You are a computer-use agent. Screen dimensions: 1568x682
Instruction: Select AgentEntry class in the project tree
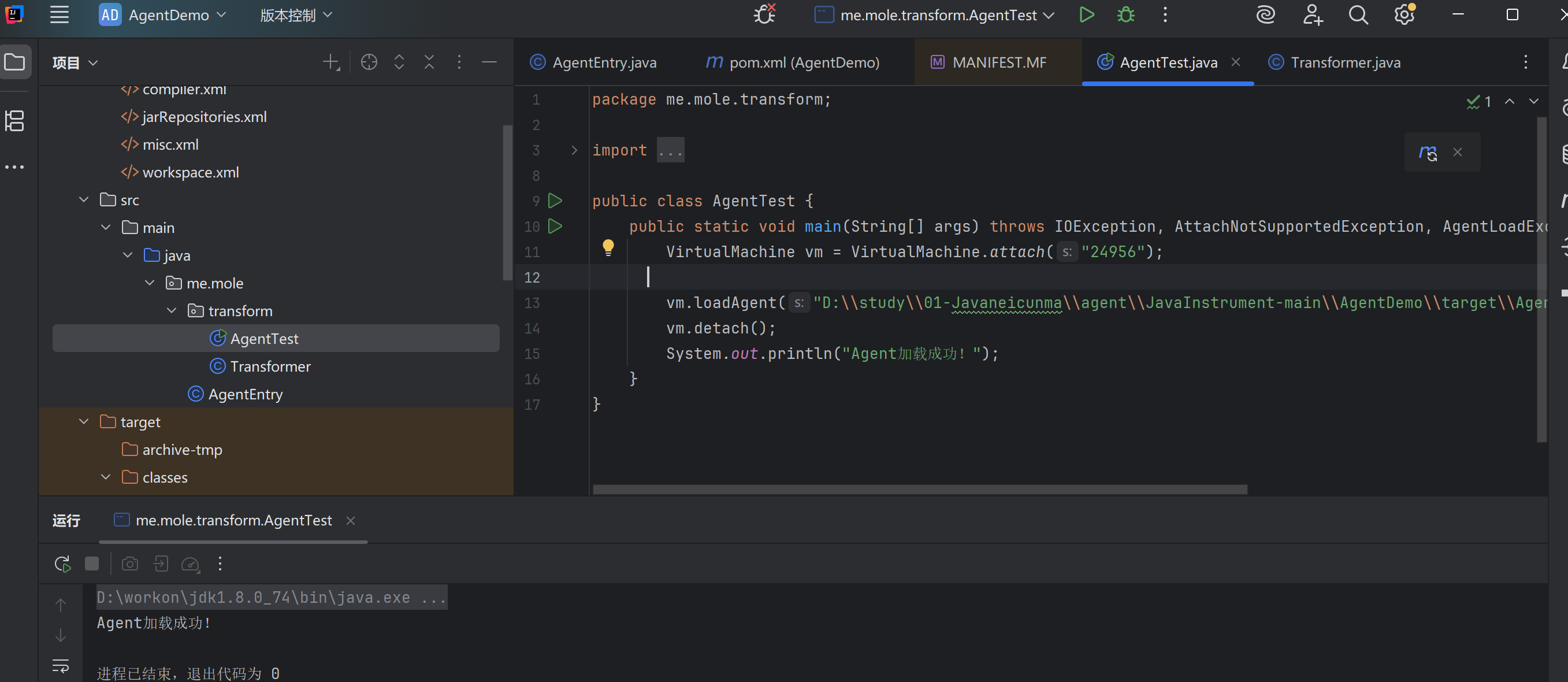pyautogui.click(x=245, y=395)
